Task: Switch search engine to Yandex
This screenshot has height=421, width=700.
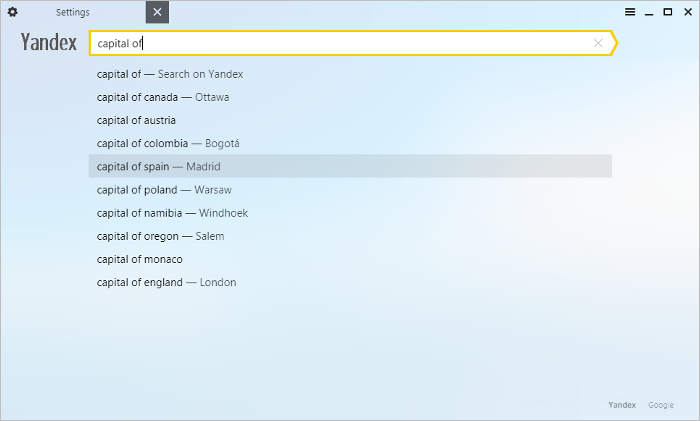Action: (622, 405)
